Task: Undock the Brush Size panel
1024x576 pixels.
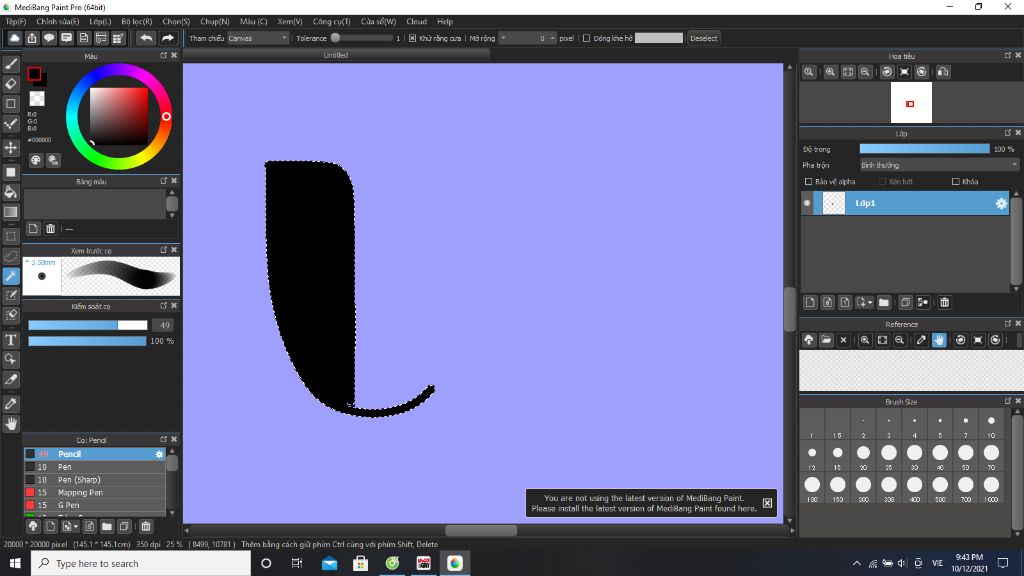Action: tap(1008, 402)
